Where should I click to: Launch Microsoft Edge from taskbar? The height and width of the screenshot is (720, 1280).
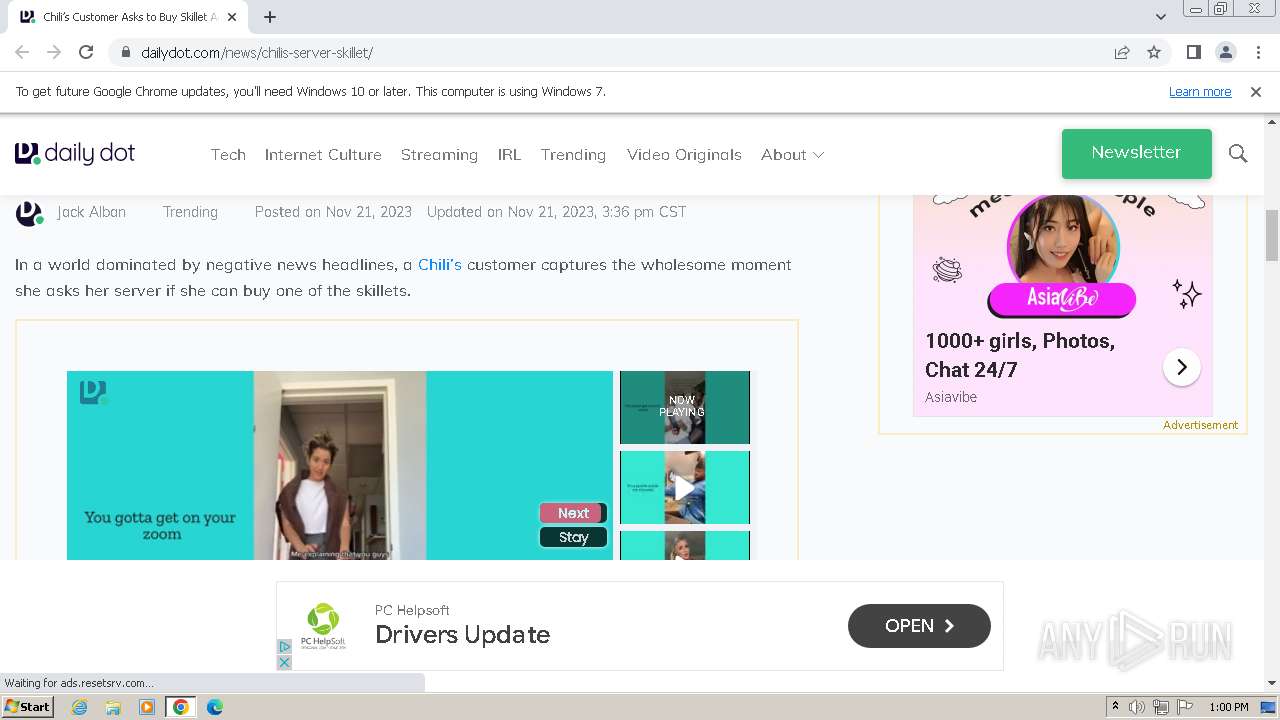215,707
